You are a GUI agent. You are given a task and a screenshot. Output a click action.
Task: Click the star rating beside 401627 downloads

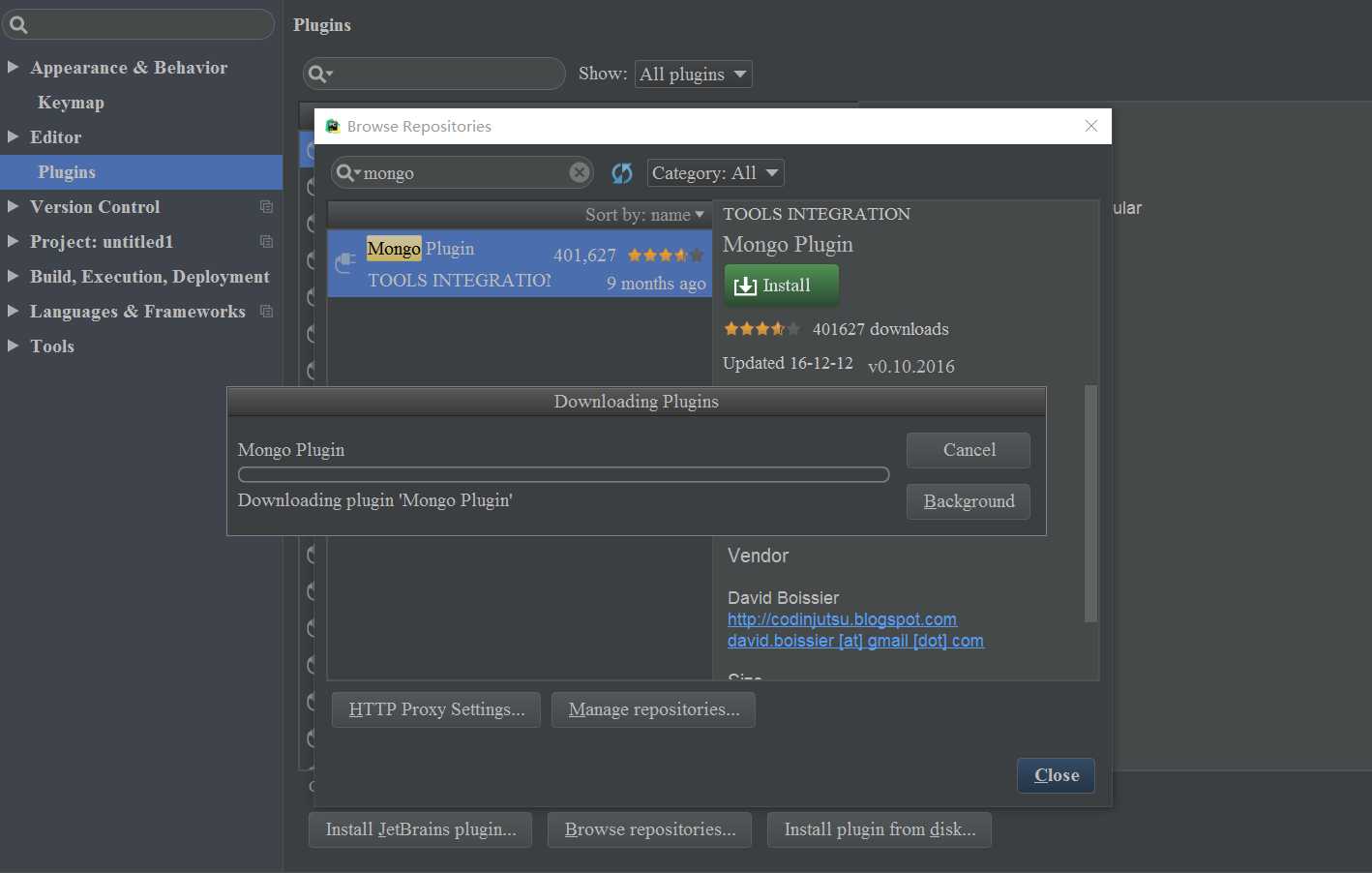tap(762, 329)
